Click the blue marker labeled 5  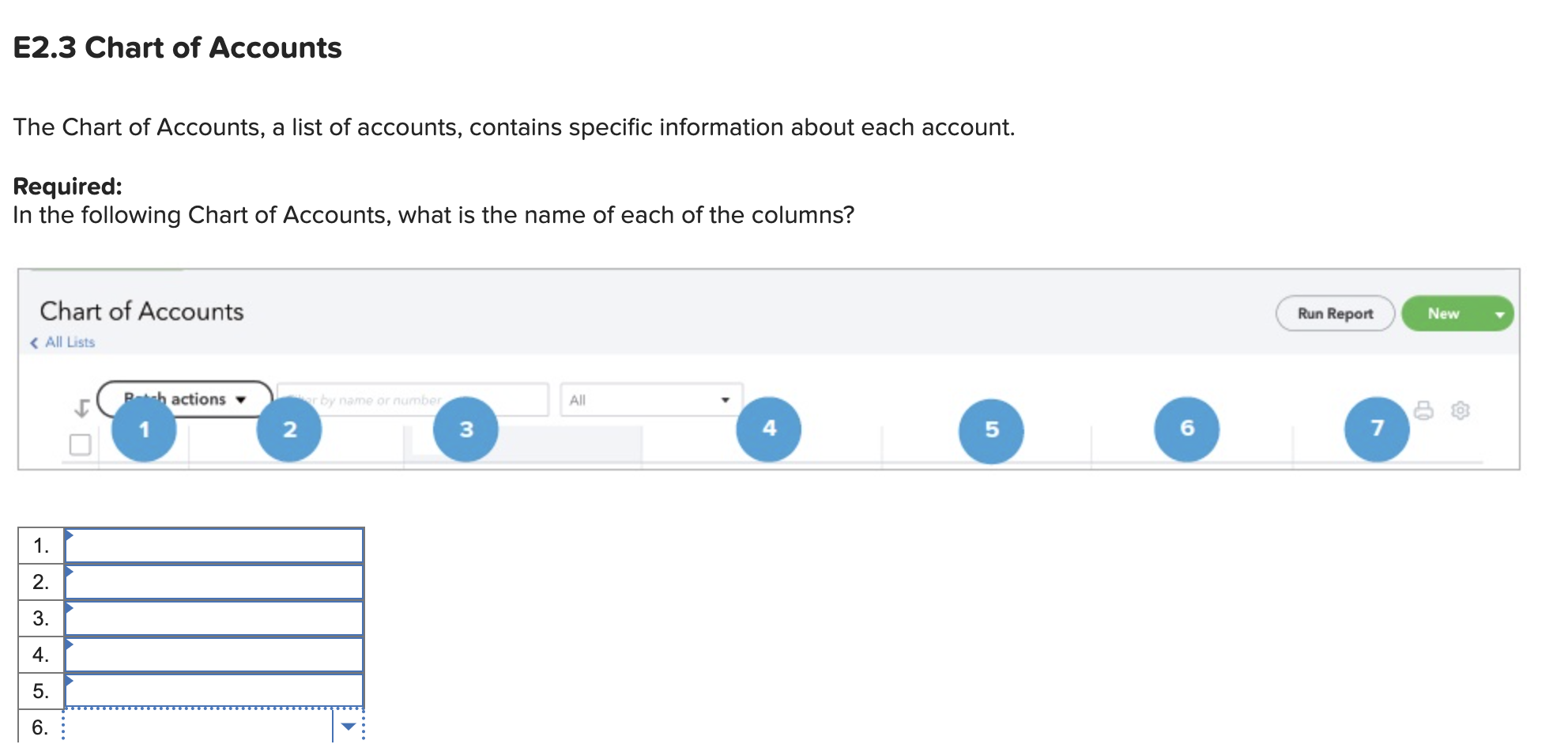[x=992, y=428]
